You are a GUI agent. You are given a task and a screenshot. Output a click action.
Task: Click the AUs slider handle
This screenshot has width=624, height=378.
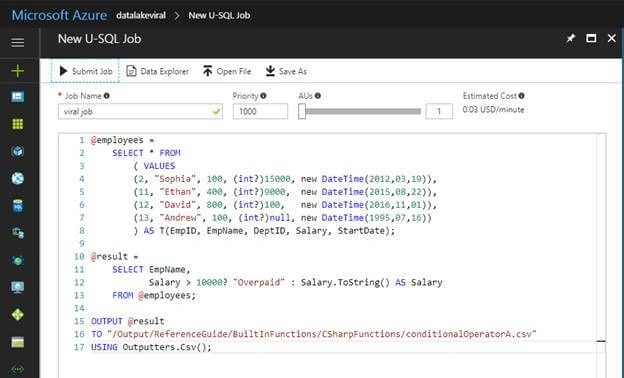pos(302,111)
